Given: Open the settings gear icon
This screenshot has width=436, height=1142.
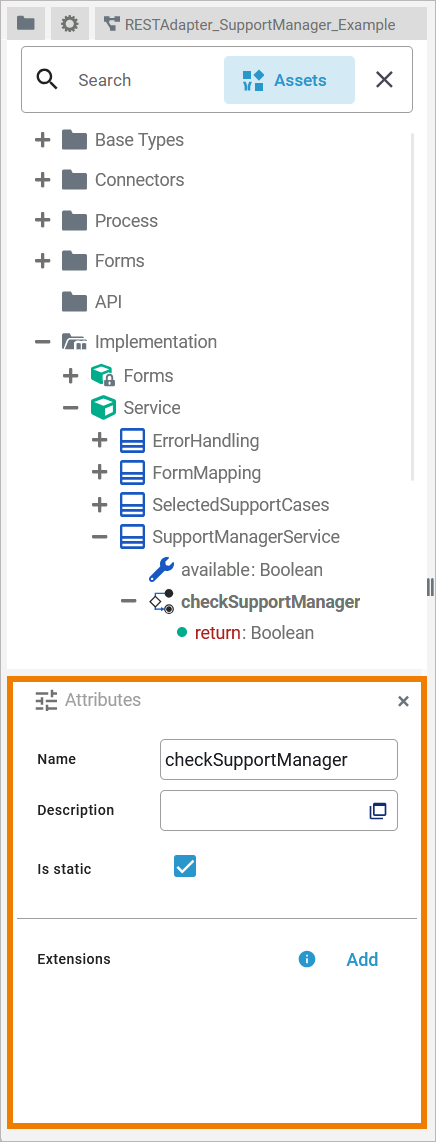Looking at the screenshot, I should pos(69,24).
